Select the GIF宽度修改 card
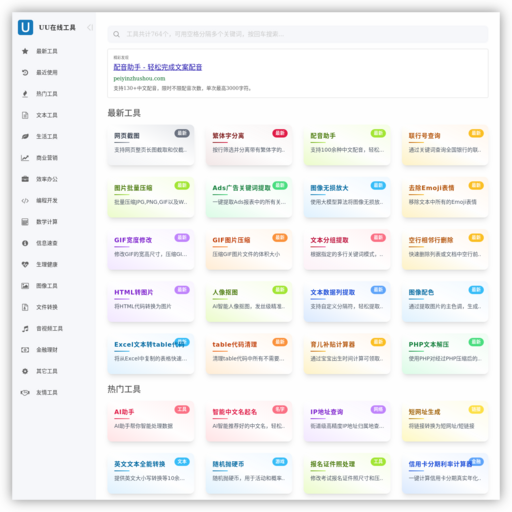 (x=151, y=249)
